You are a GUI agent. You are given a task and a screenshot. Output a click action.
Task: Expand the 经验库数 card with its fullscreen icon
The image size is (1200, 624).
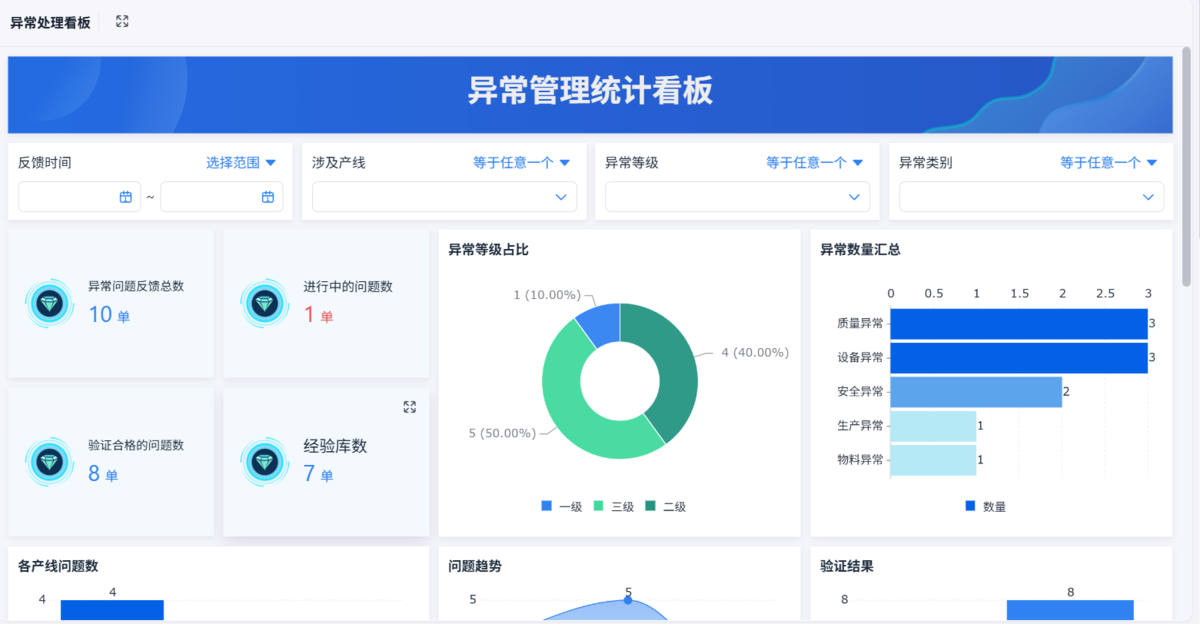pos(409,407)
